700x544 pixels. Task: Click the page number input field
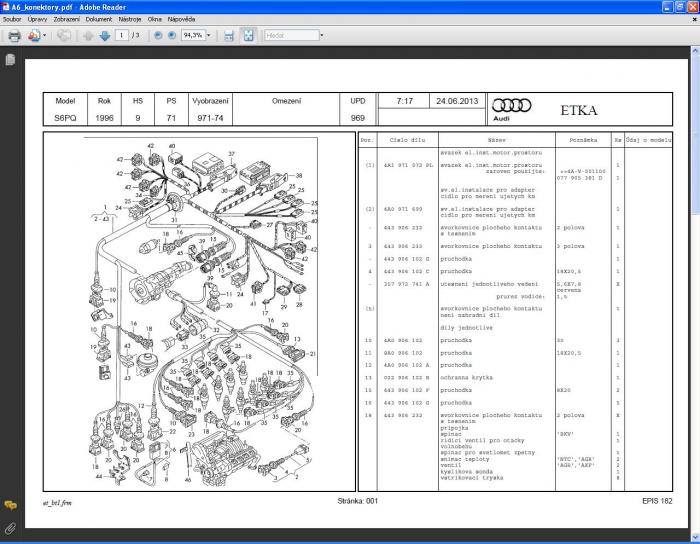tap(122, 35)
